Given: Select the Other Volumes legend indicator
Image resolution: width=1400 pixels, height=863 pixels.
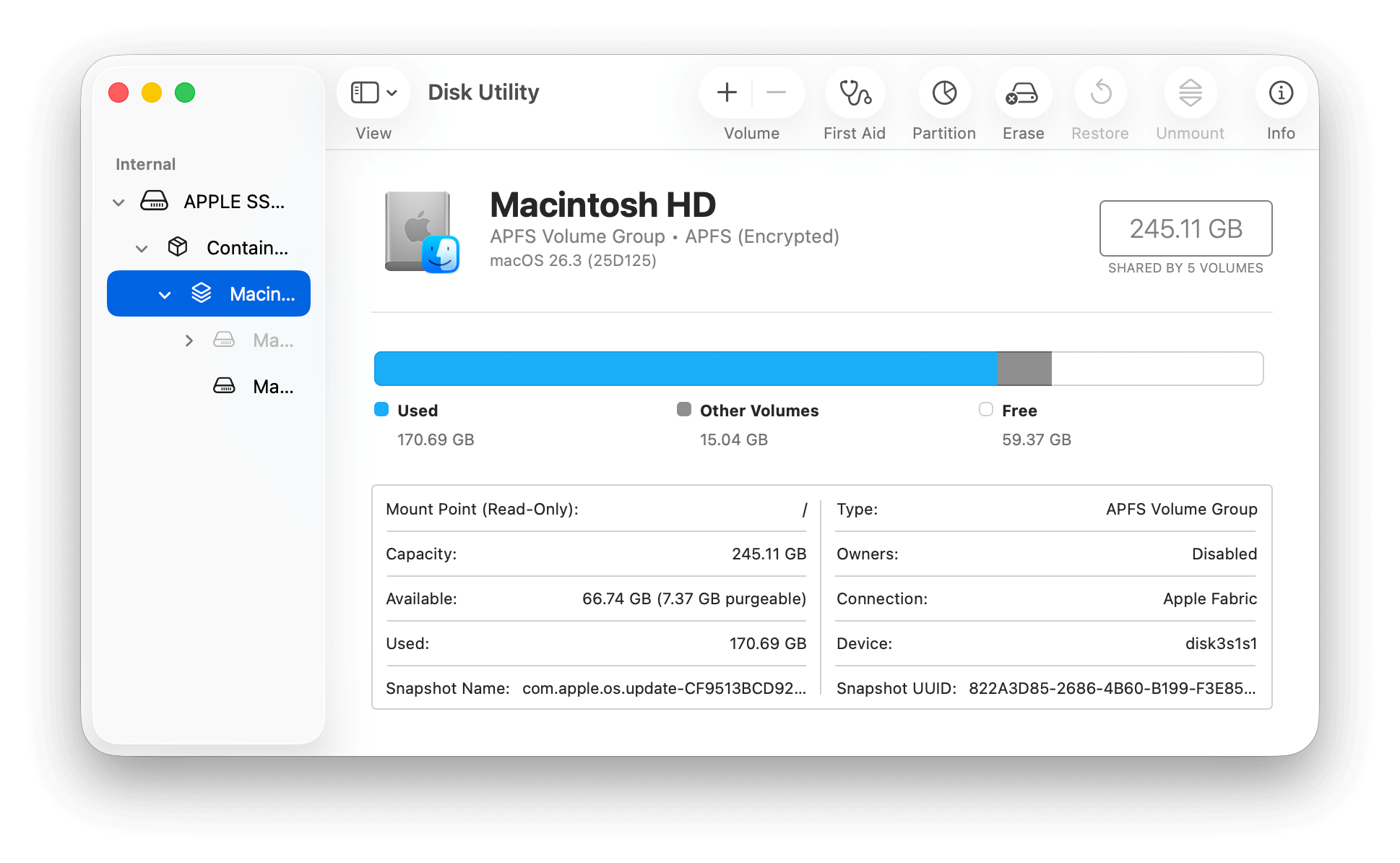Looking at the screenshot, I should 683,409.
